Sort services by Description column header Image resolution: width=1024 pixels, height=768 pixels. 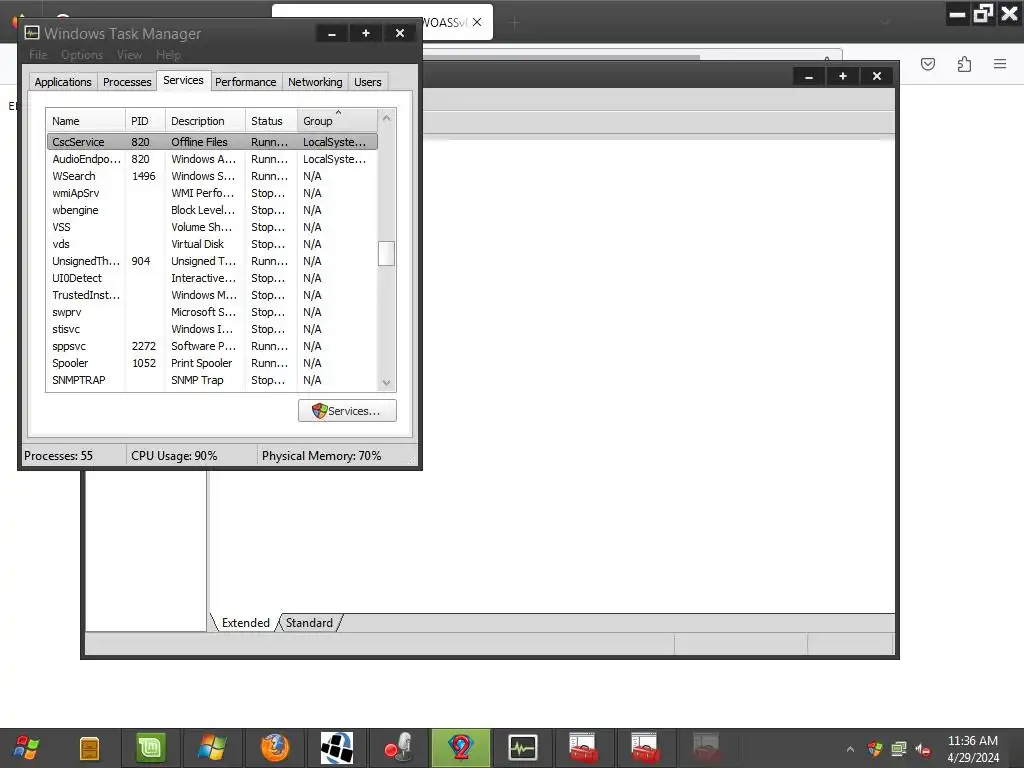point(205,121)
